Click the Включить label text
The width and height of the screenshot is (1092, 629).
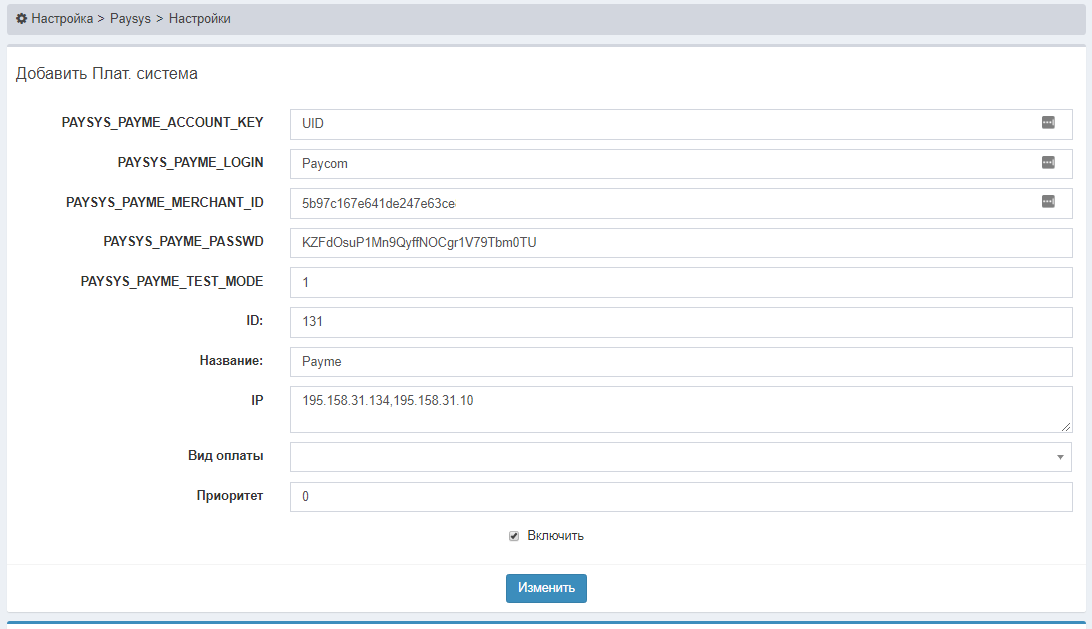tap(555, 536)
